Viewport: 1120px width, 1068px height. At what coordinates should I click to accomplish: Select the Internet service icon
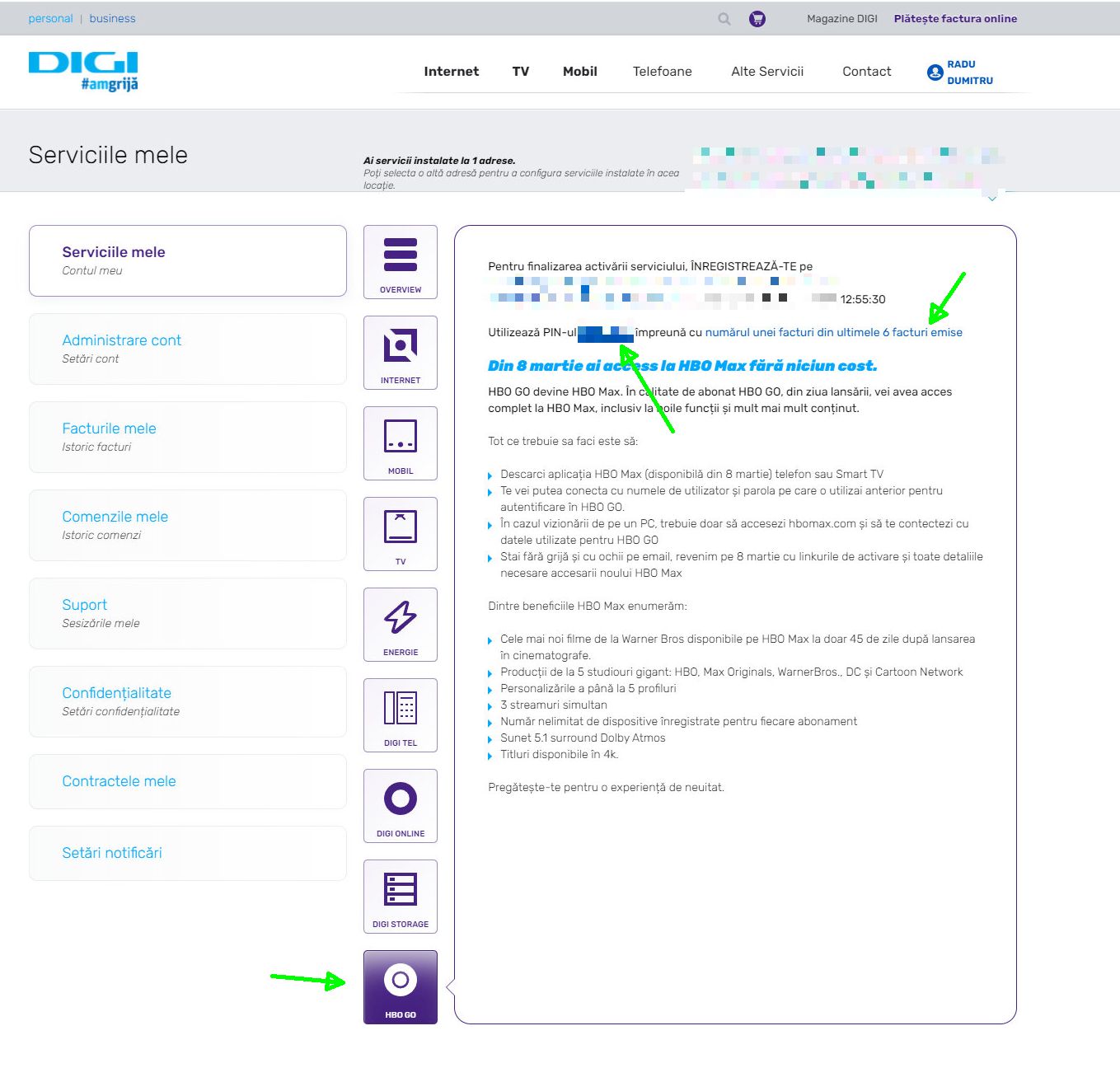[401, 353]
